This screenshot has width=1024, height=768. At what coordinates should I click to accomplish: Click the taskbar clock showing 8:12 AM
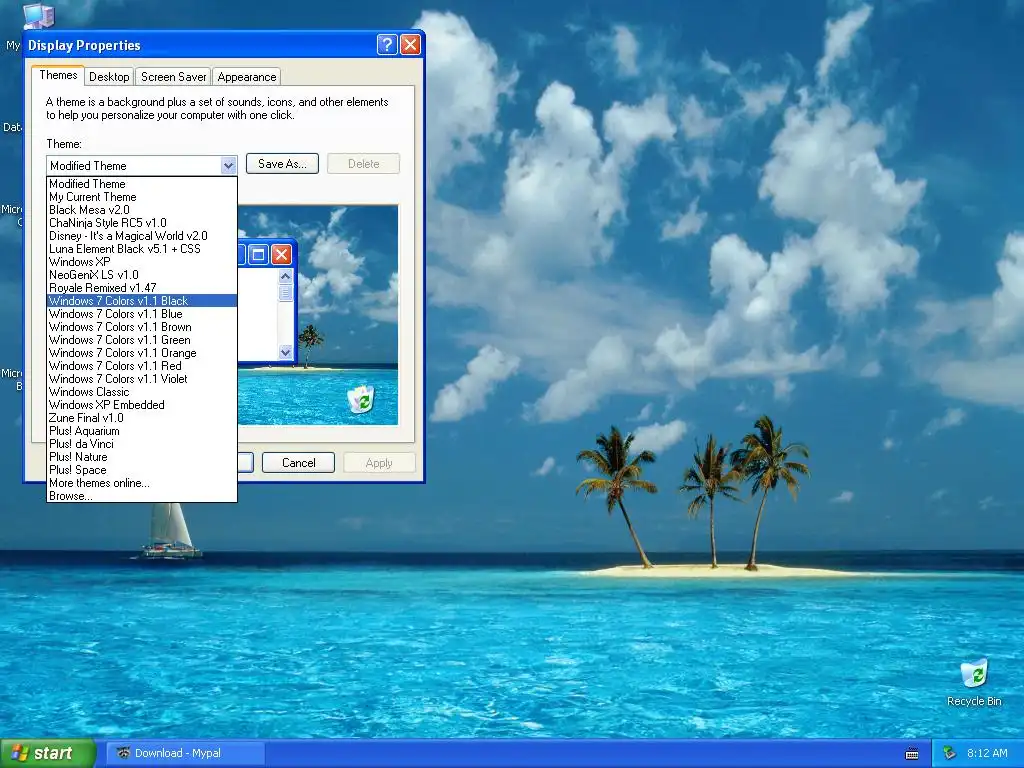point(987,753)
